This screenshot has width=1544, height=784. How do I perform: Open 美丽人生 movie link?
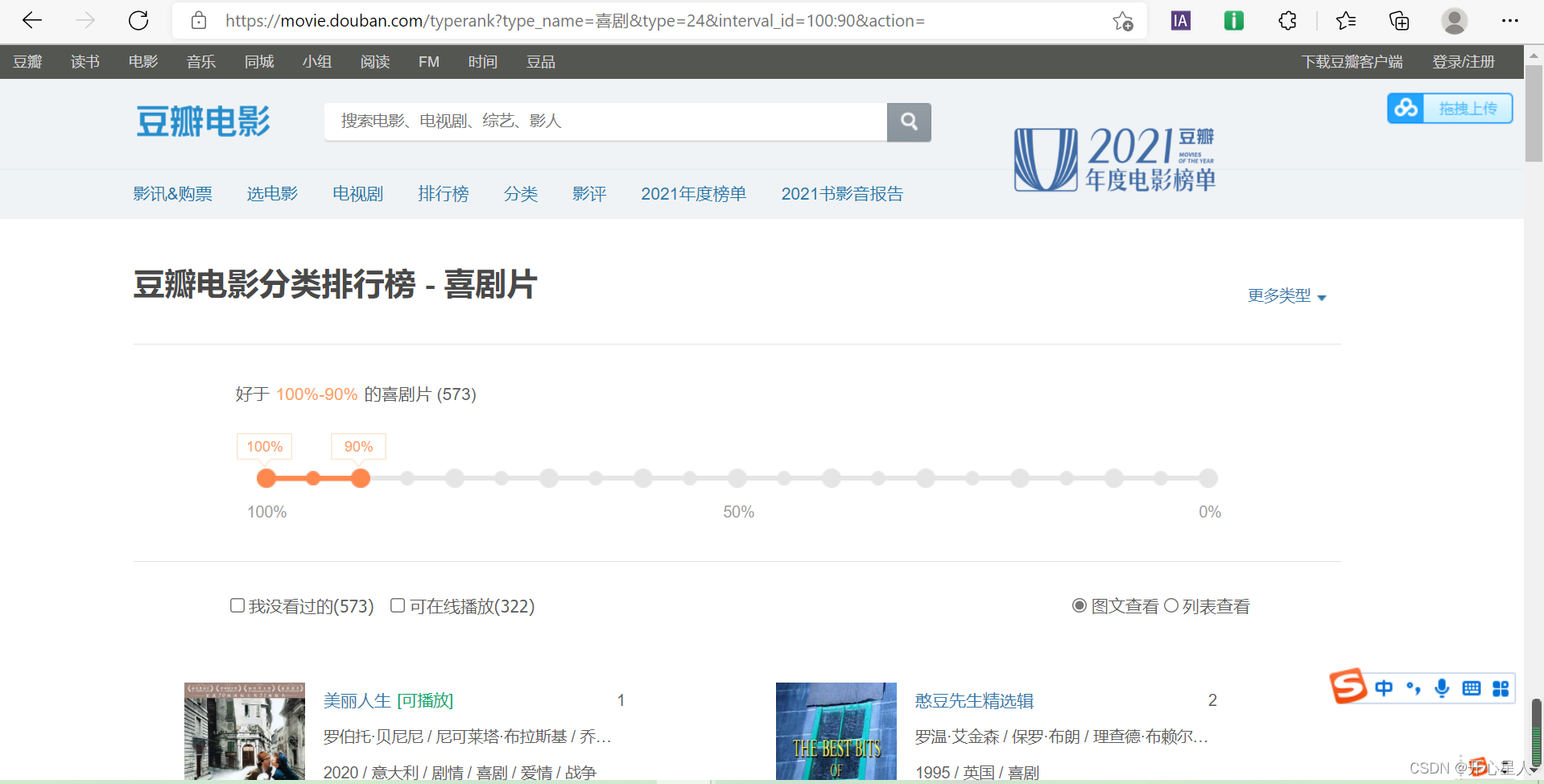coord(357,700)
